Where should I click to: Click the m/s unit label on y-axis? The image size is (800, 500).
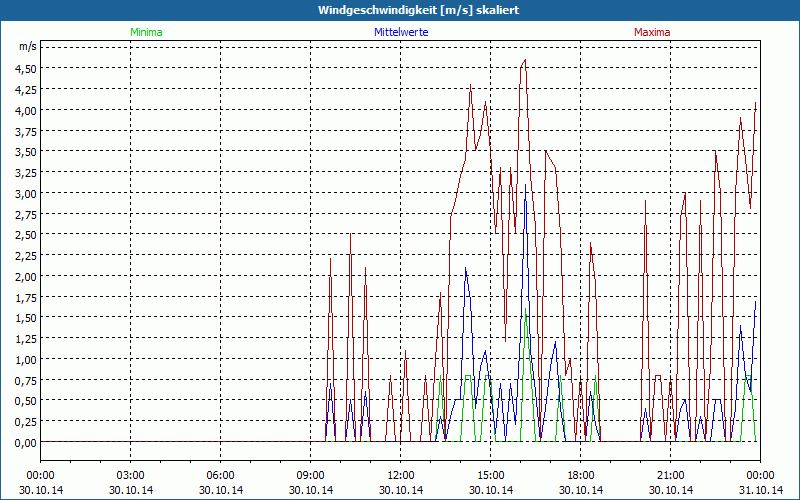26,46
